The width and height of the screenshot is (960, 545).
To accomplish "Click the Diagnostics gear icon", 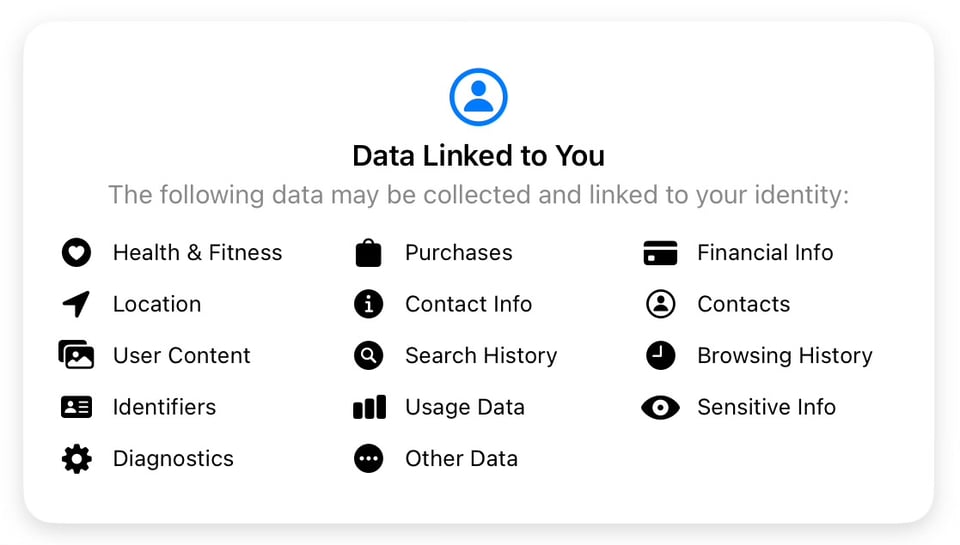I will (x=76, y=459).
